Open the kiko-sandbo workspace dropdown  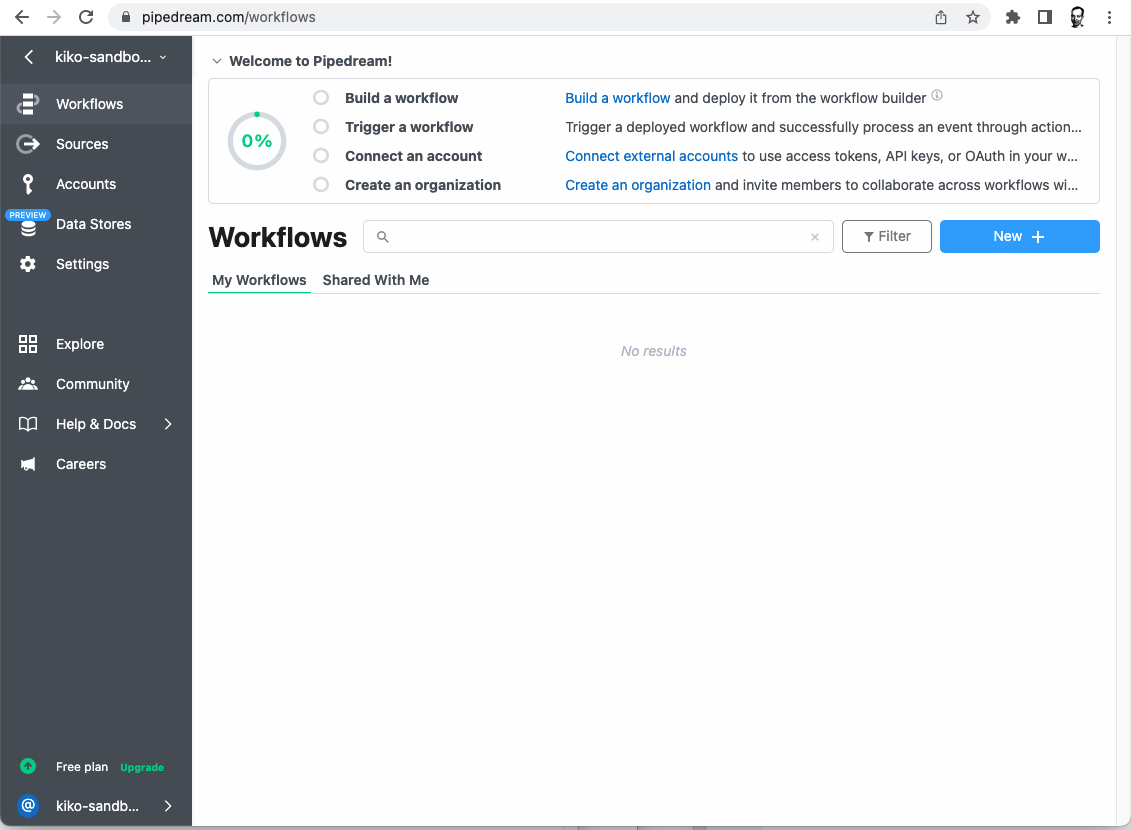tap(111, 57)
